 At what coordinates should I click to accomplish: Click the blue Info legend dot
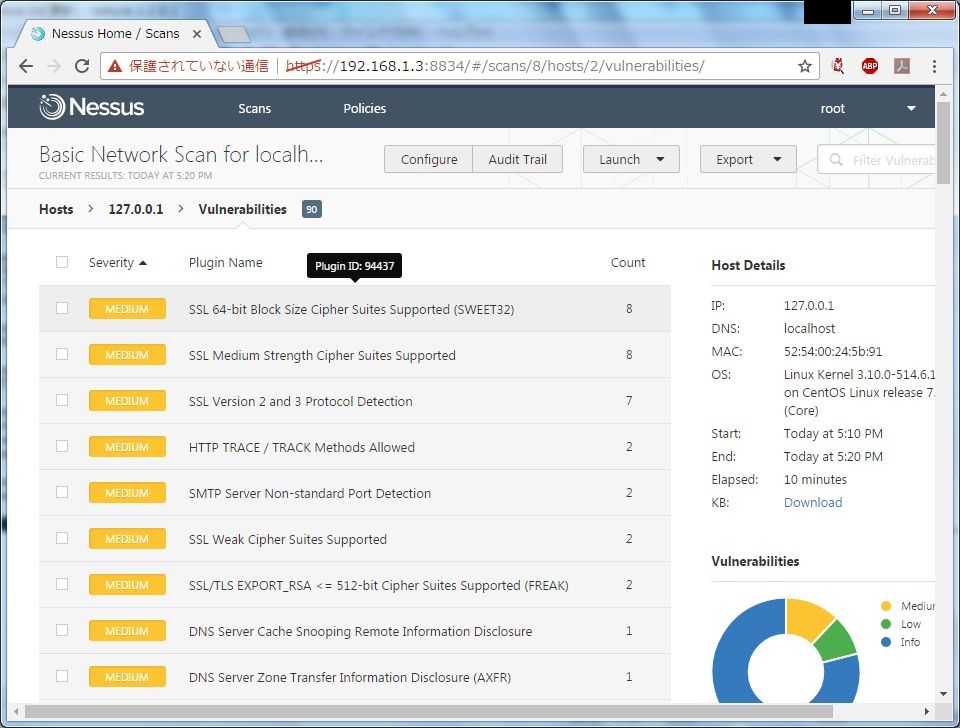(x=885, y=642)
